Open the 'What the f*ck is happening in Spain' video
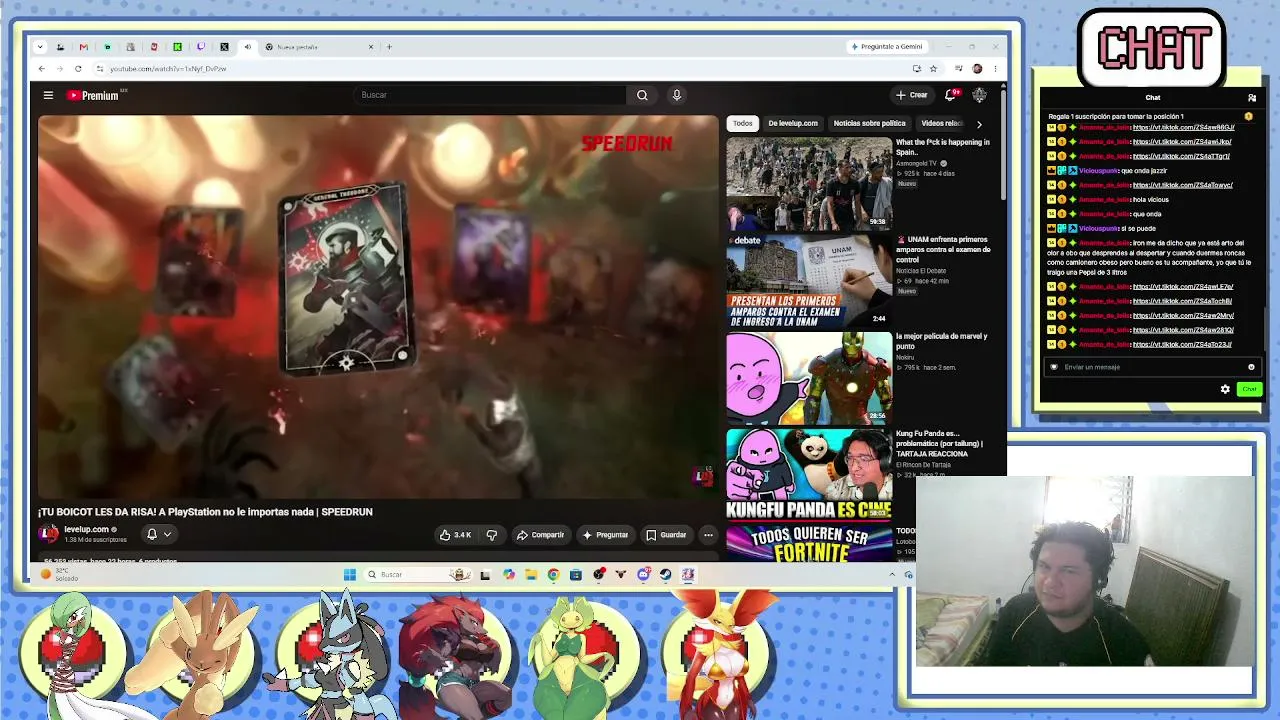Image resolution: width=1280 pixels, height=720 pixels. pos(809,183)
